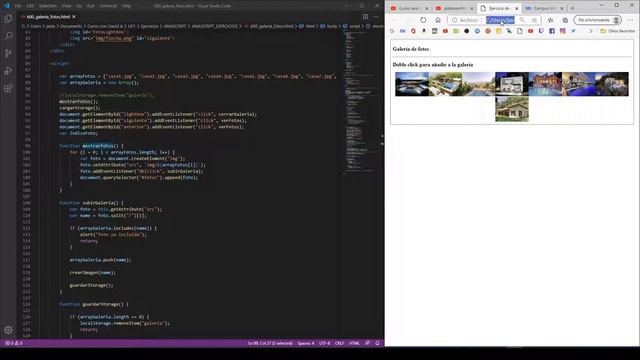Viewport: 640px width, 360px height.
Task: Click the fourth house photo thumbnail
Action: 512,84
